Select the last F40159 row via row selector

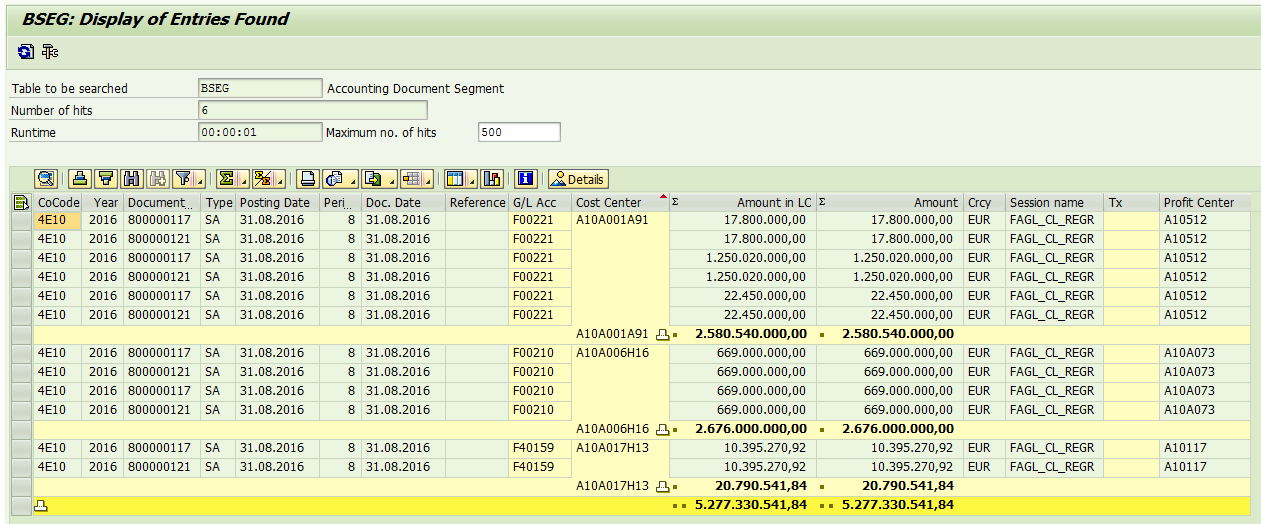tap(20, 467)
